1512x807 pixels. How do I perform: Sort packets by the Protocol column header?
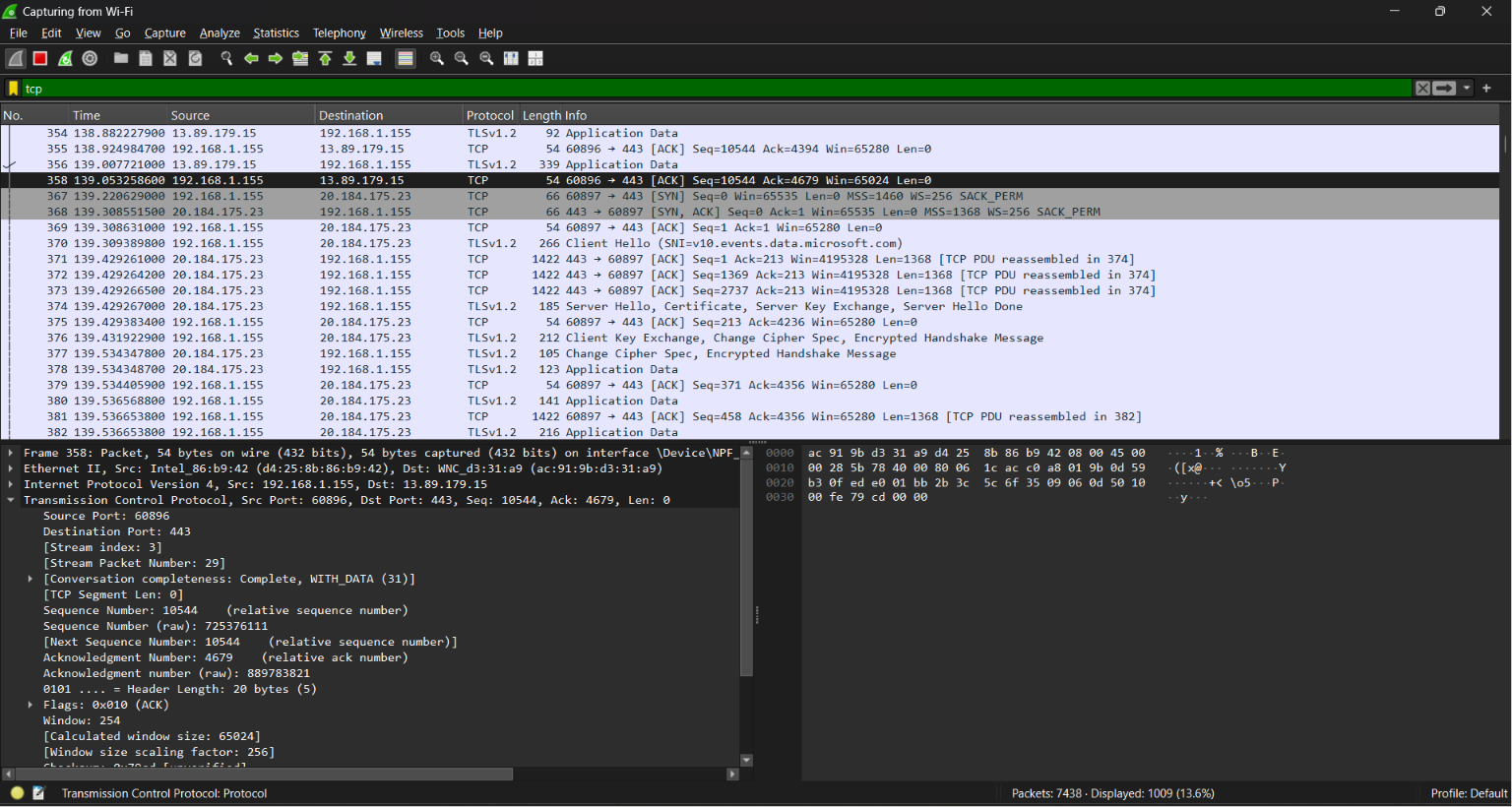(x=490, y=115)
